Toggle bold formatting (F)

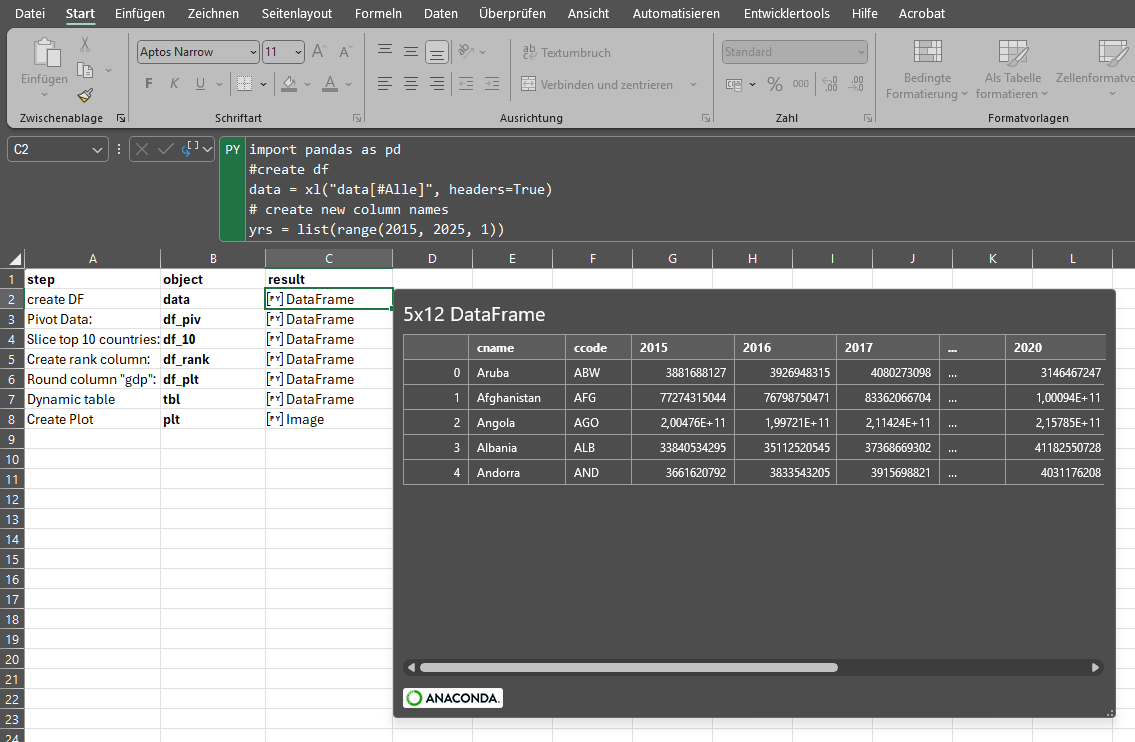(x=149, y=84)
